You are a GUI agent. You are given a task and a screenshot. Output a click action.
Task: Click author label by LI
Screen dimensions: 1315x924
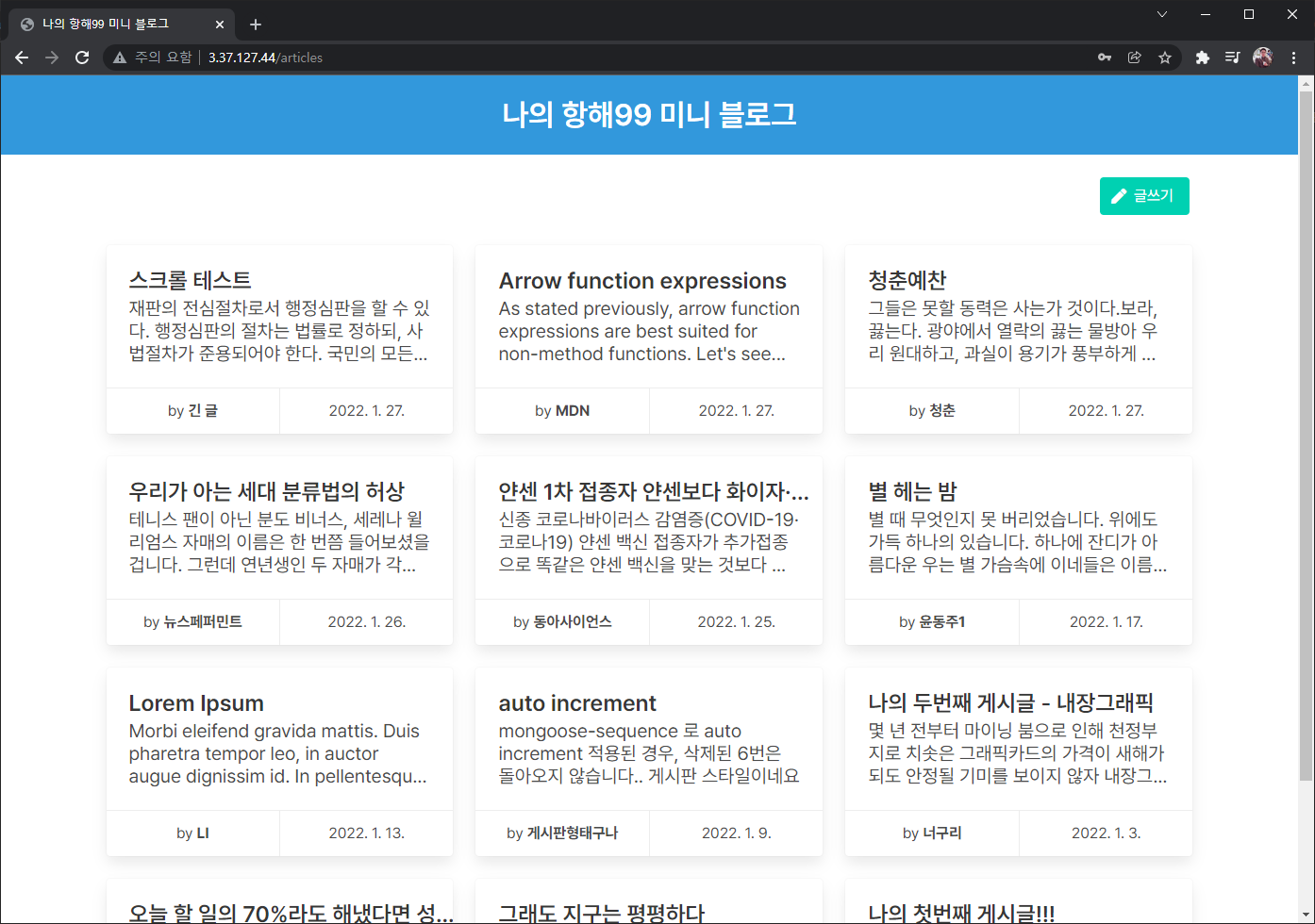pyautogui.click(x=192, y=833)
